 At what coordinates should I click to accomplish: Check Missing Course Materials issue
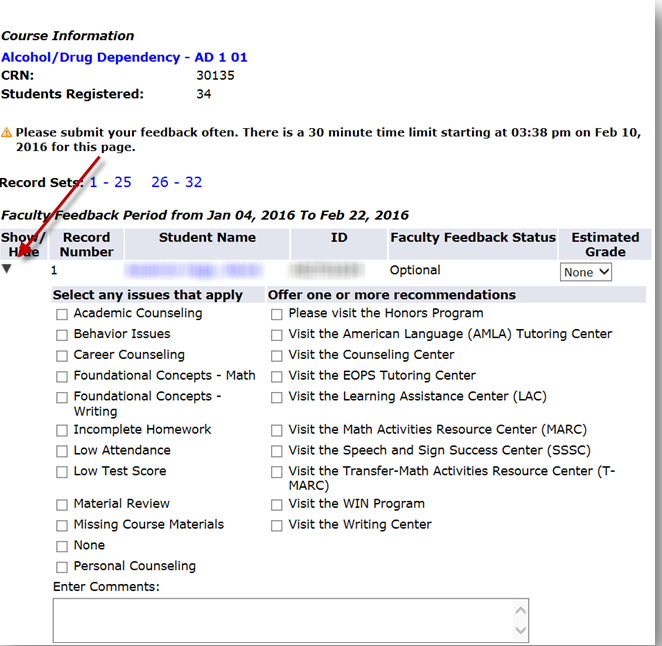click(x=62, y=525)
